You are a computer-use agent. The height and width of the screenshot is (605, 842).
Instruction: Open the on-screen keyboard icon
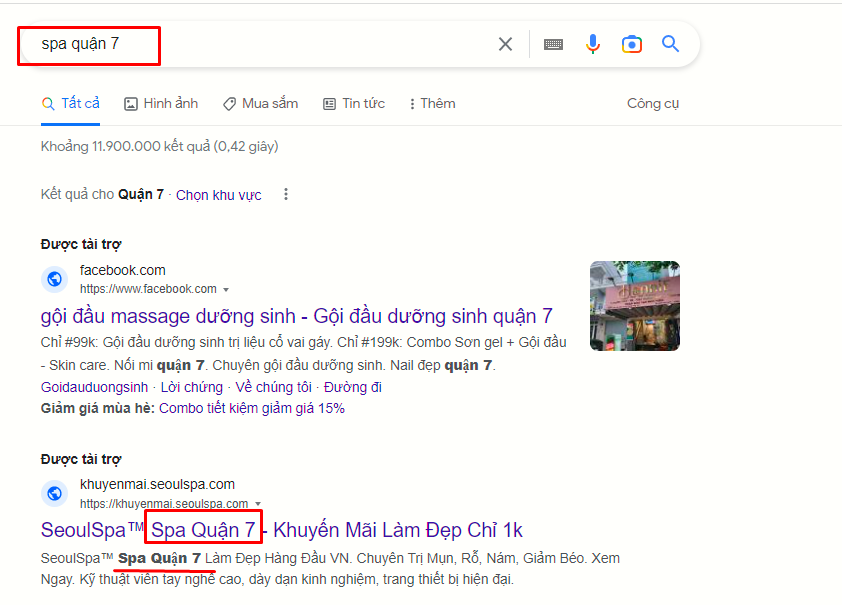click(x=553, y=44)
